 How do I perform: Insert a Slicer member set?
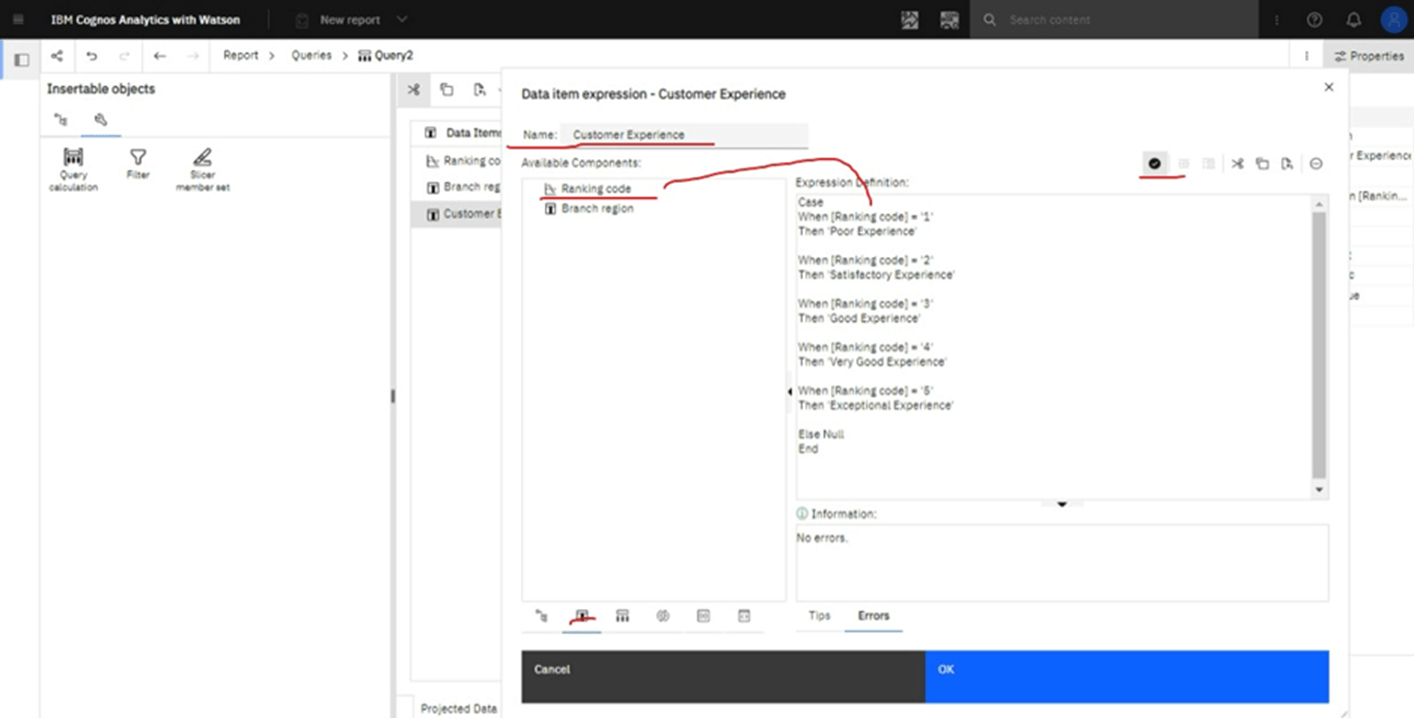coord(202,165)
